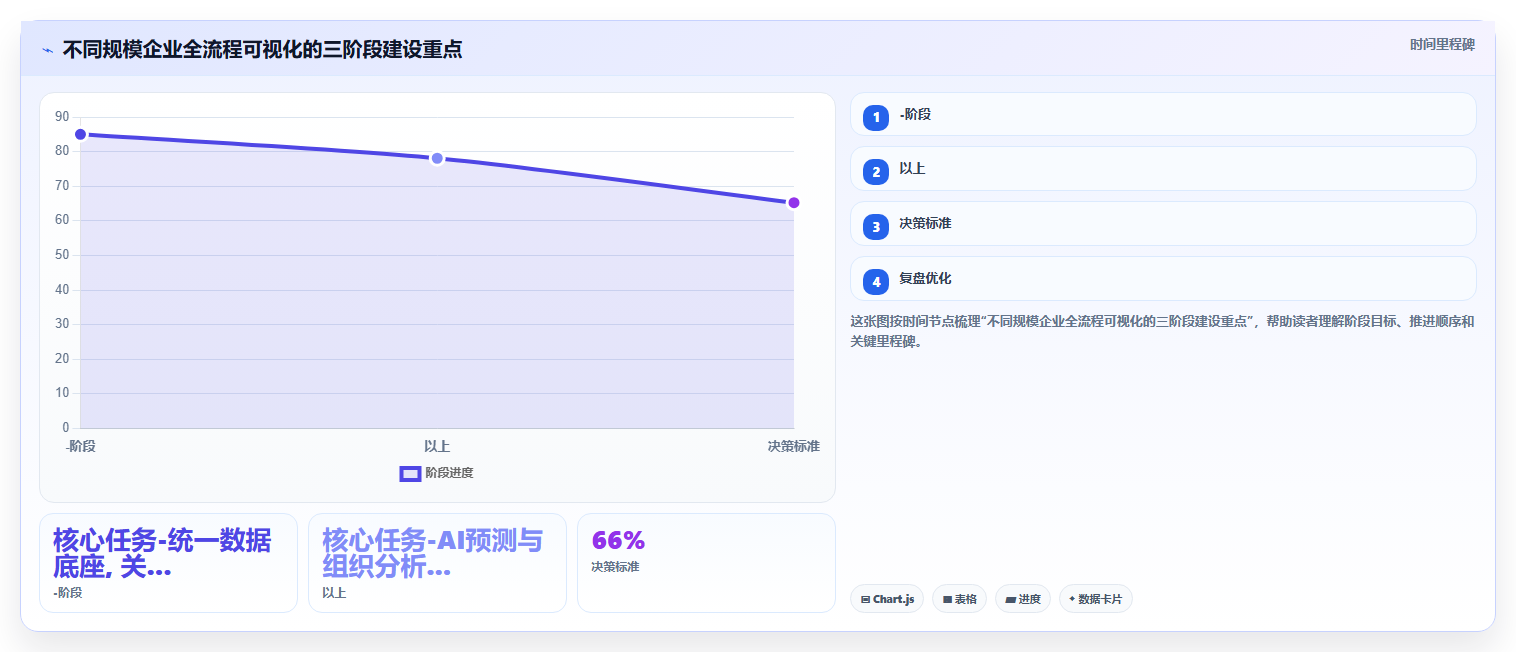Screen dimensions: 1516x652
Task: Select the chart data point at -阶段
Action: point(80,135)
